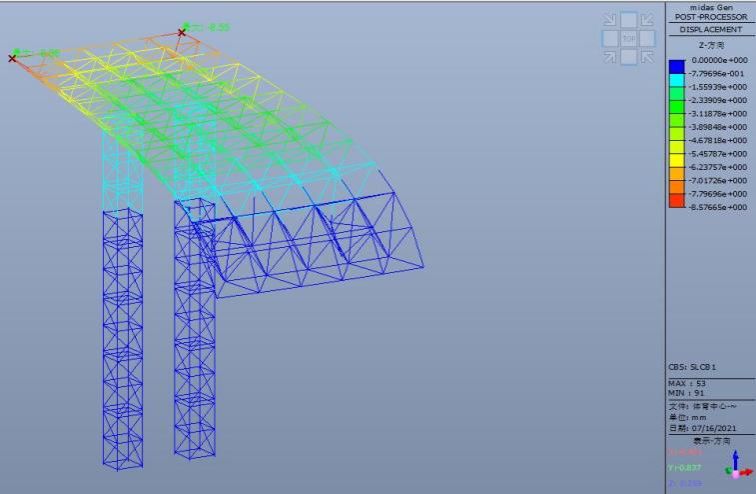
Task: Click the bottom-left diagonal view arrow
Action: coord(610,57)
